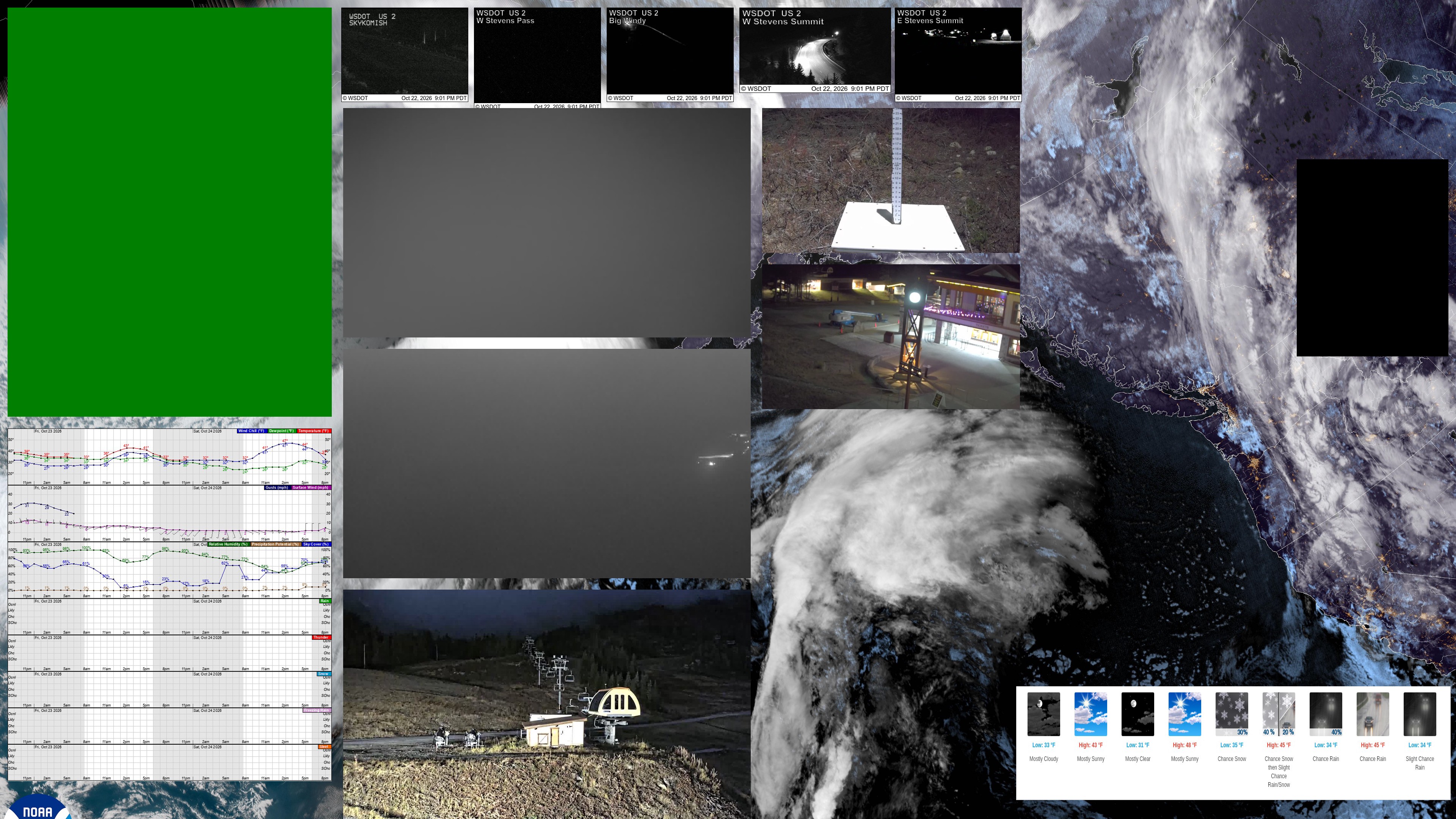Click the NOAA logo
This screenshot has height=819, width=1456.
tap(38, 807)
